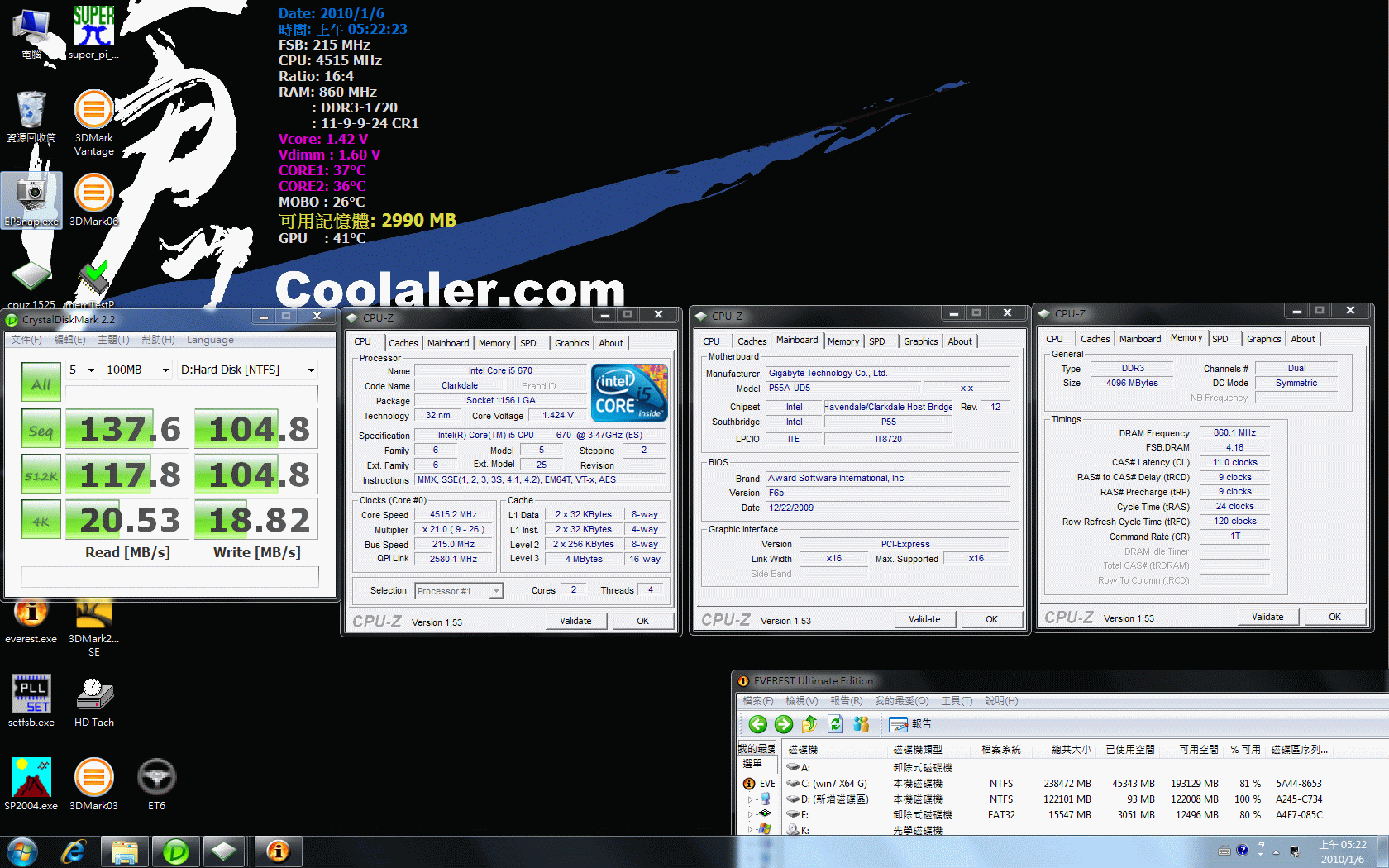Click the EVEREST green back arrow
The width and height of the screenshot is (1389, 868).
[x=757, y=724]
